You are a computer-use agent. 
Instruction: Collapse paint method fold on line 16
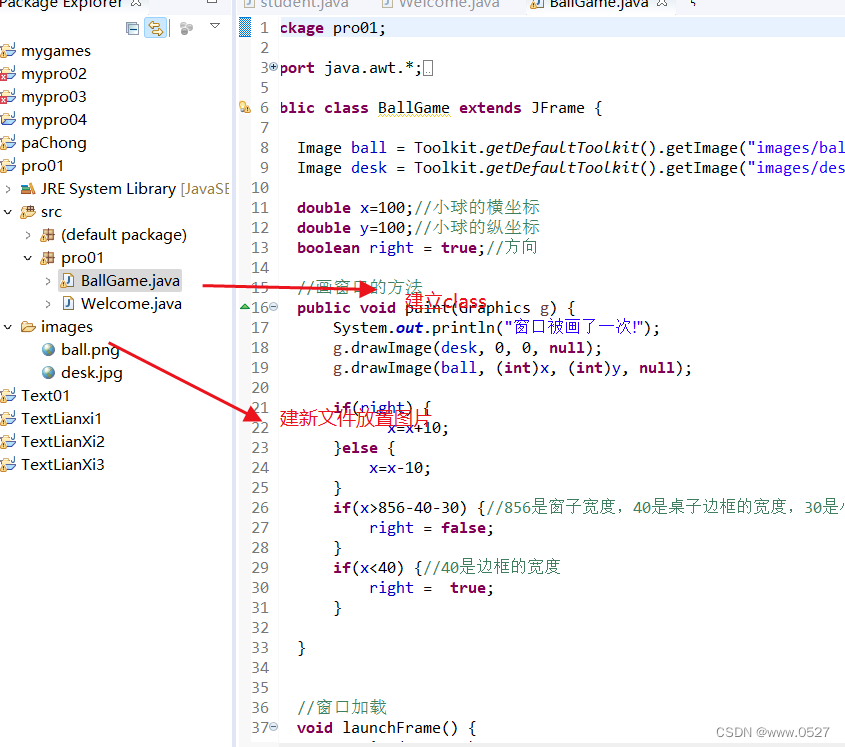click(273, 307)
